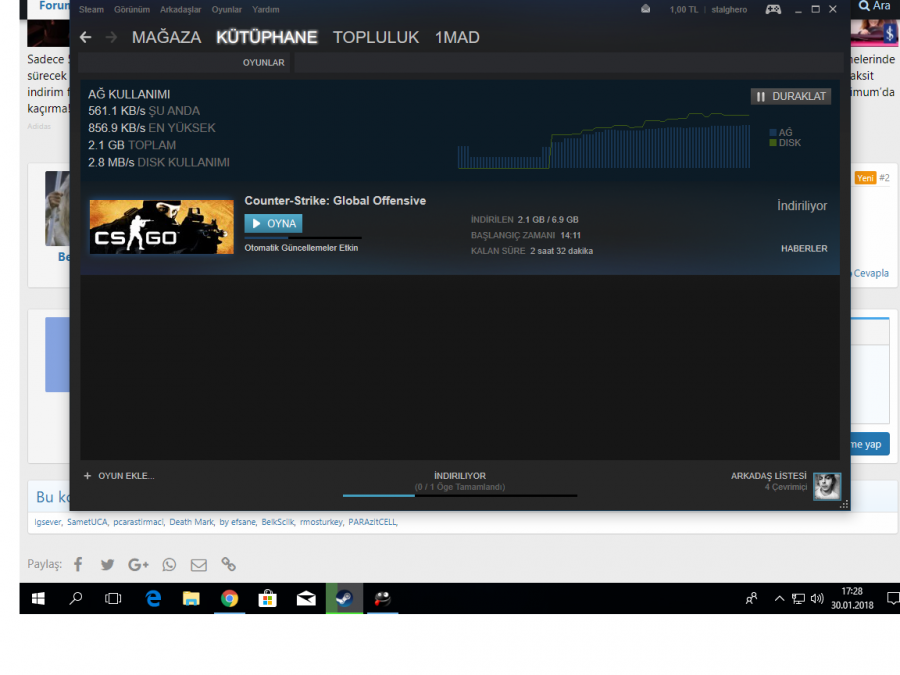Open the Arkadaşlar menu
This screenshot has width=900, height=675.
[180, 10]
